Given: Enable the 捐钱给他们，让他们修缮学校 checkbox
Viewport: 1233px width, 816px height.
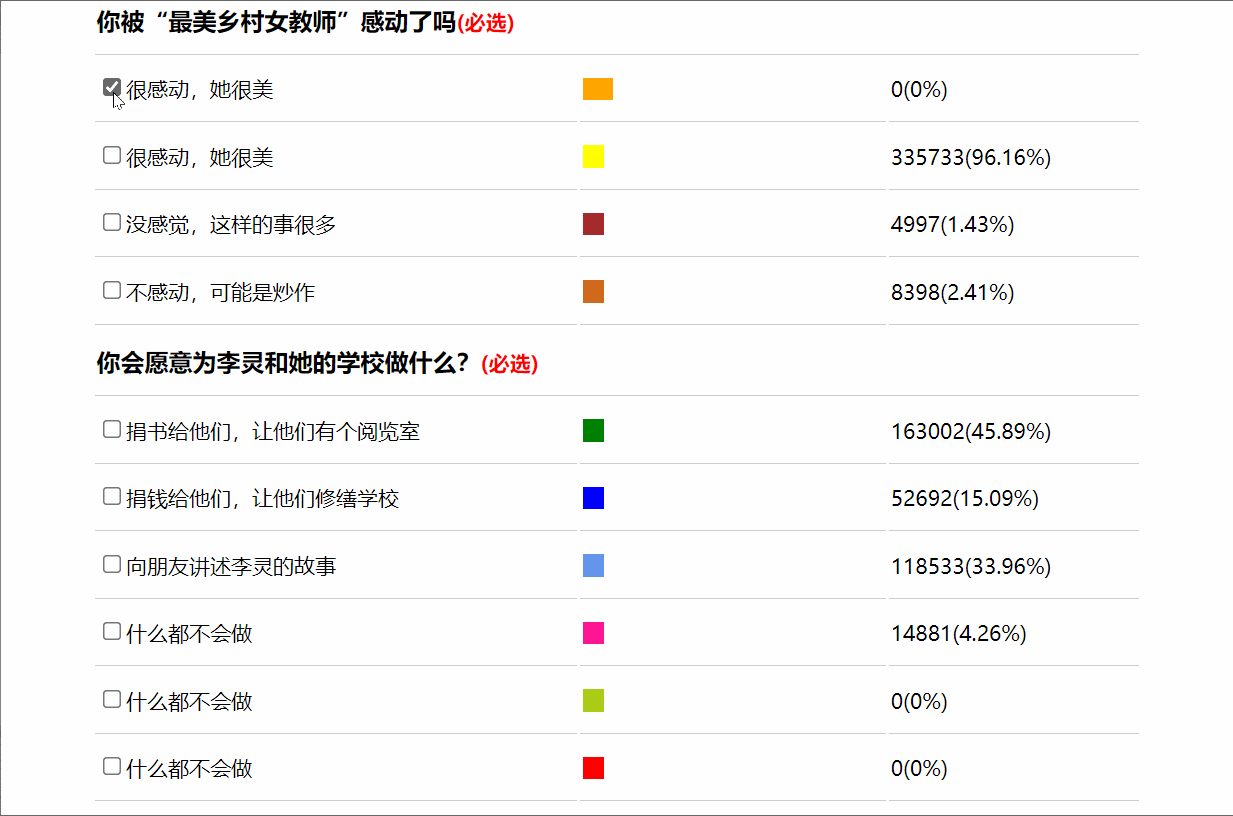Looking at the screenshot, I should tap(112, 496).
